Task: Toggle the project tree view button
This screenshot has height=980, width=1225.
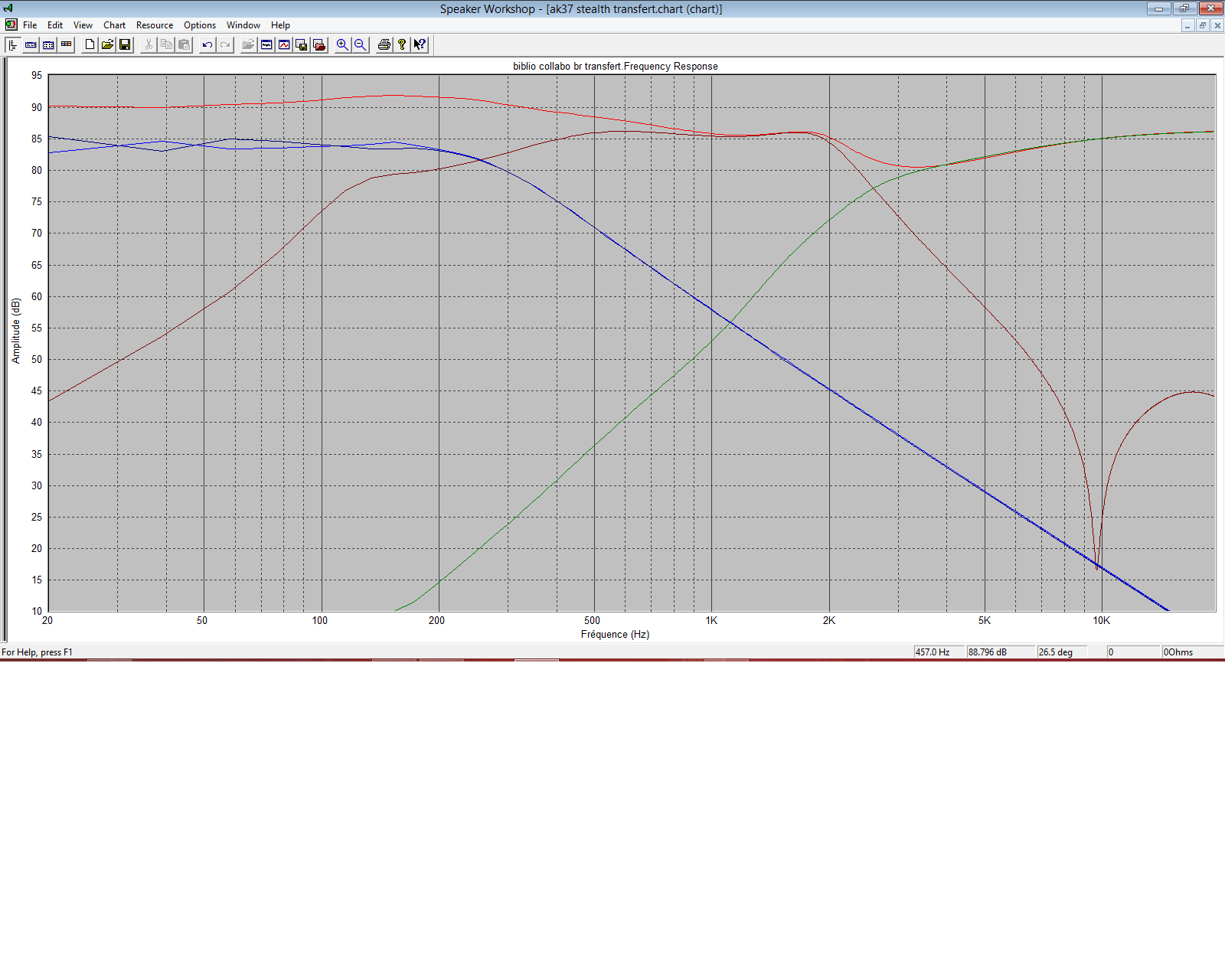Action: pos(13,45)
